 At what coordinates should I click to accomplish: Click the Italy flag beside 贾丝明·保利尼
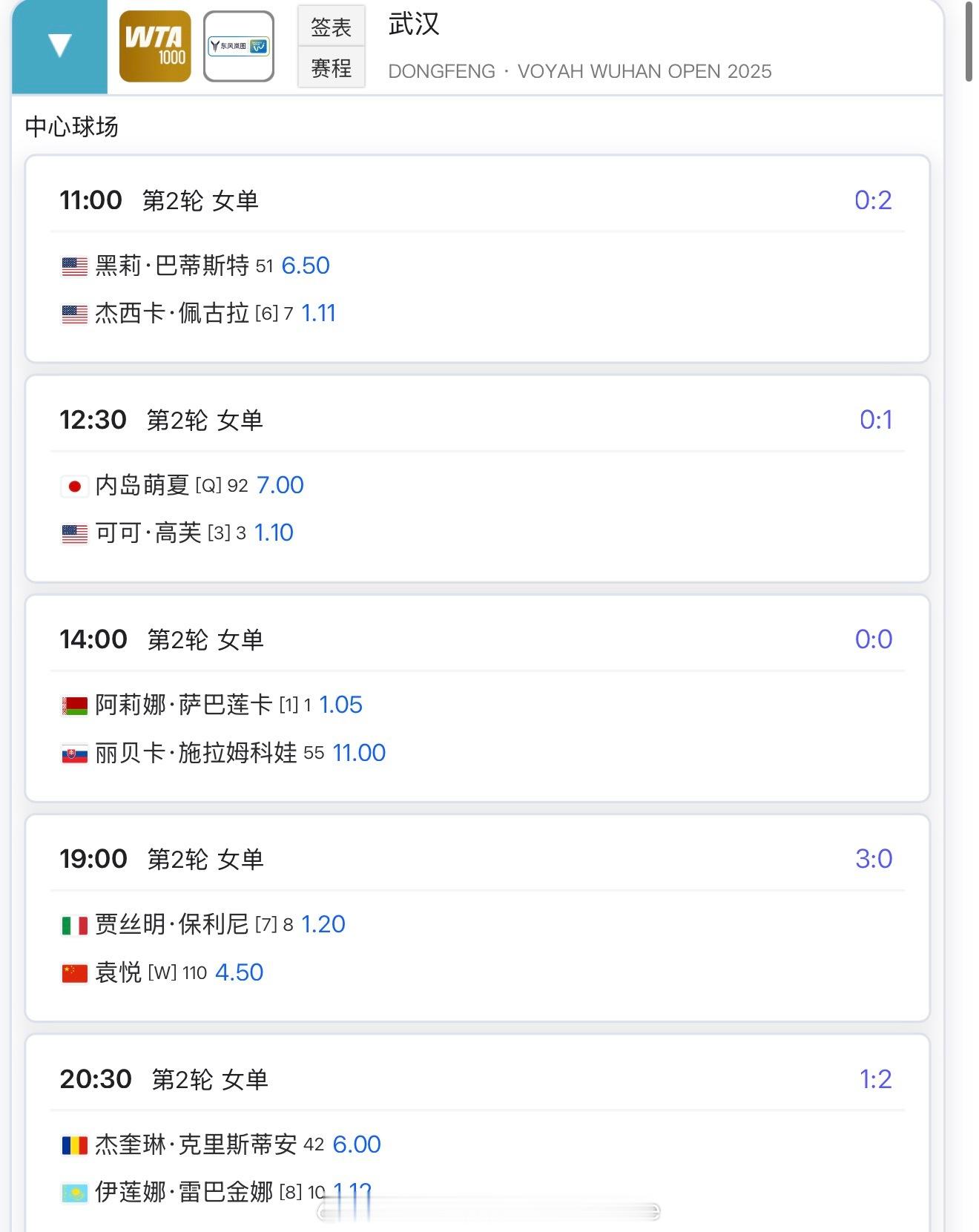pyautogui.click(x=74, y=925)
